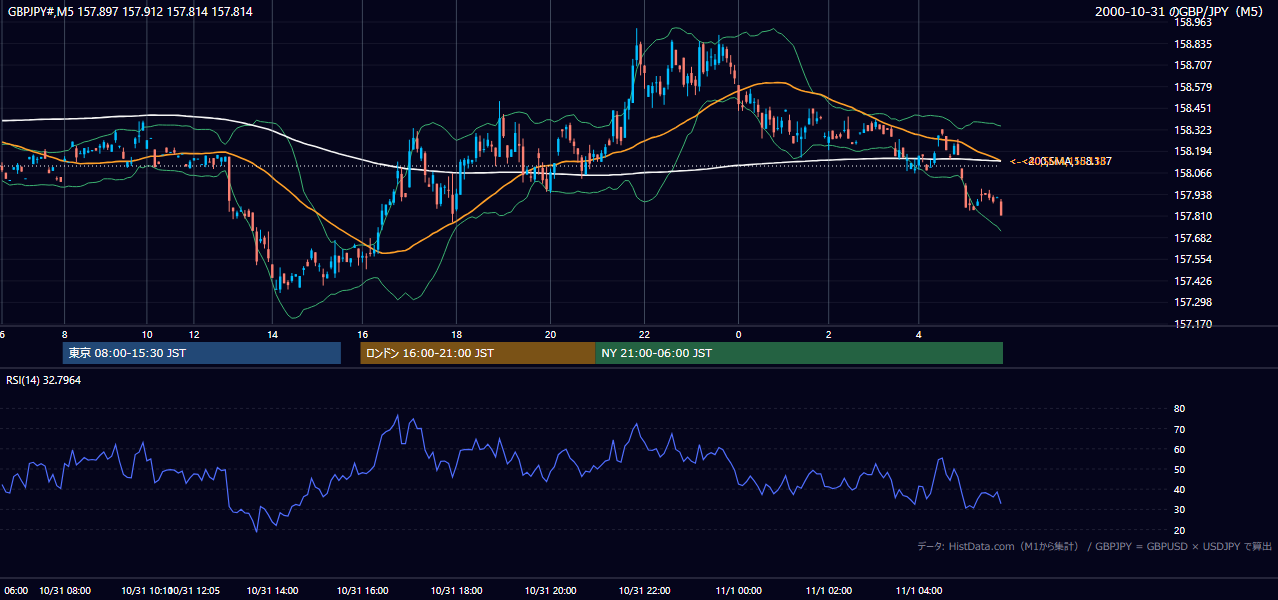Click bottom timestamp 10/31 18:00
This screenshot has height=600, width=1278.
[456, 591]
